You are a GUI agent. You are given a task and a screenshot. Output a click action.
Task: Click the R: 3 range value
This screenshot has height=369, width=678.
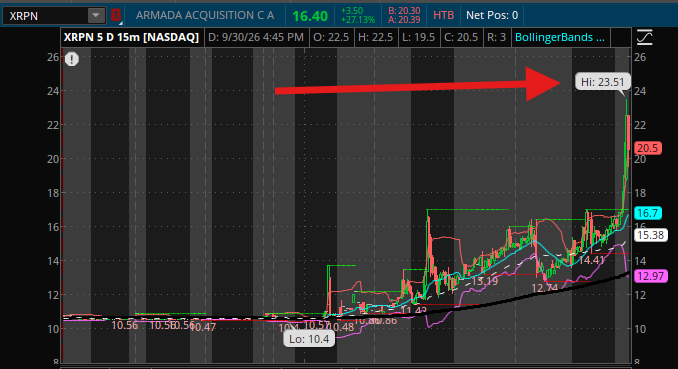click(x=496, y=38)
